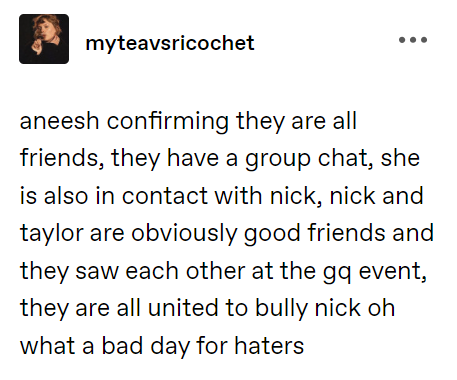The height and width of the screenshot is (380, 457).
Task: Click the word 'haters' at the post end
Action: click(x=269, y=346)
